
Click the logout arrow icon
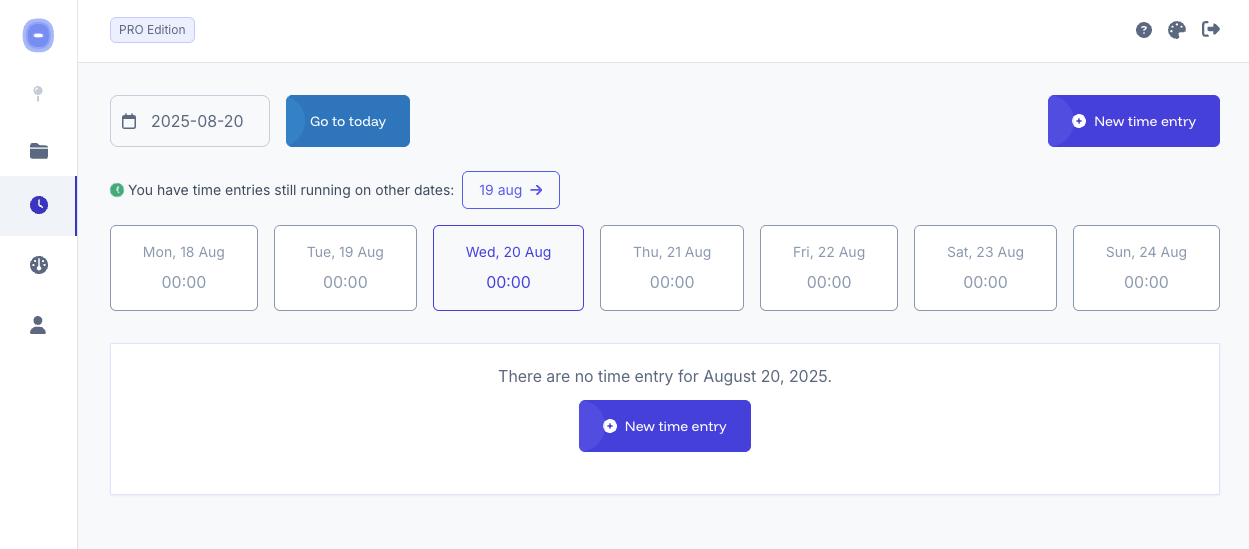point(1211,29)
